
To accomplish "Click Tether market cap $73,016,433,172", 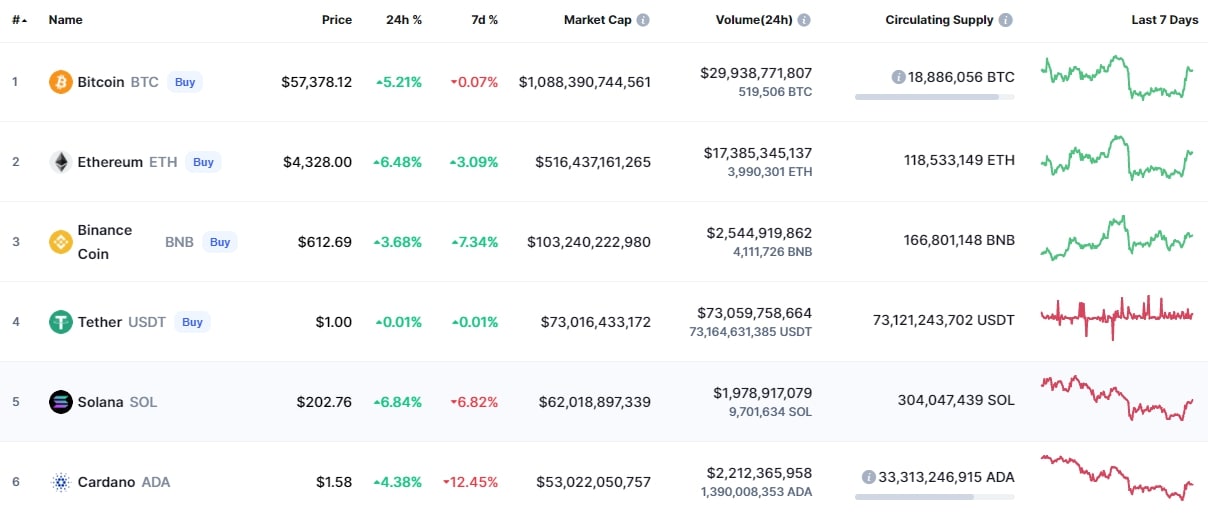I will (596, 322).
